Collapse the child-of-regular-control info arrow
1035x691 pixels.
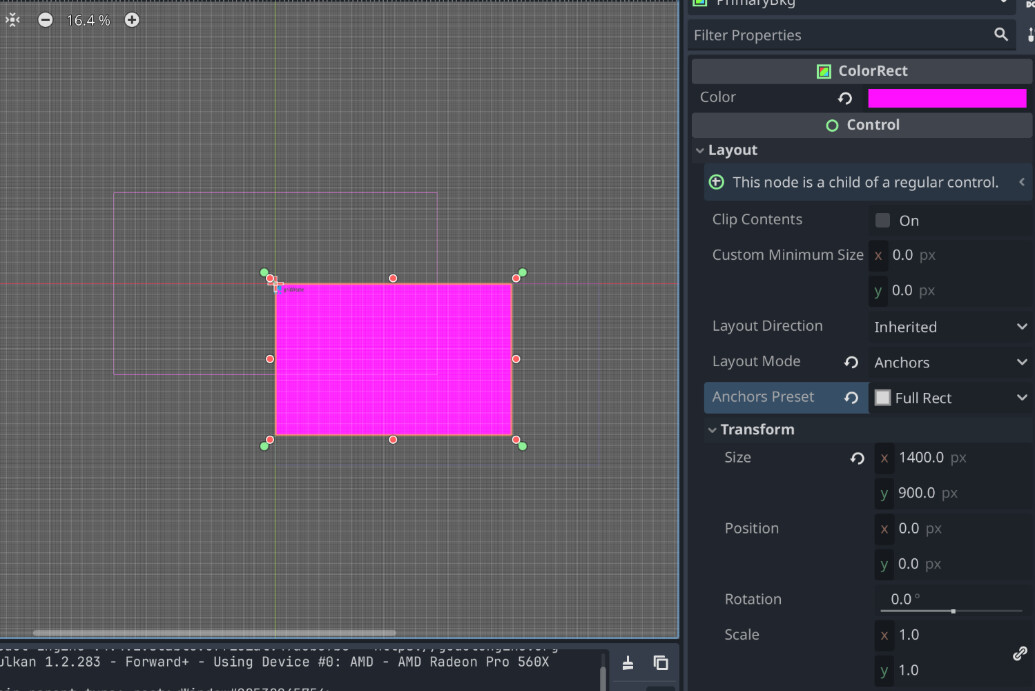1022,182
